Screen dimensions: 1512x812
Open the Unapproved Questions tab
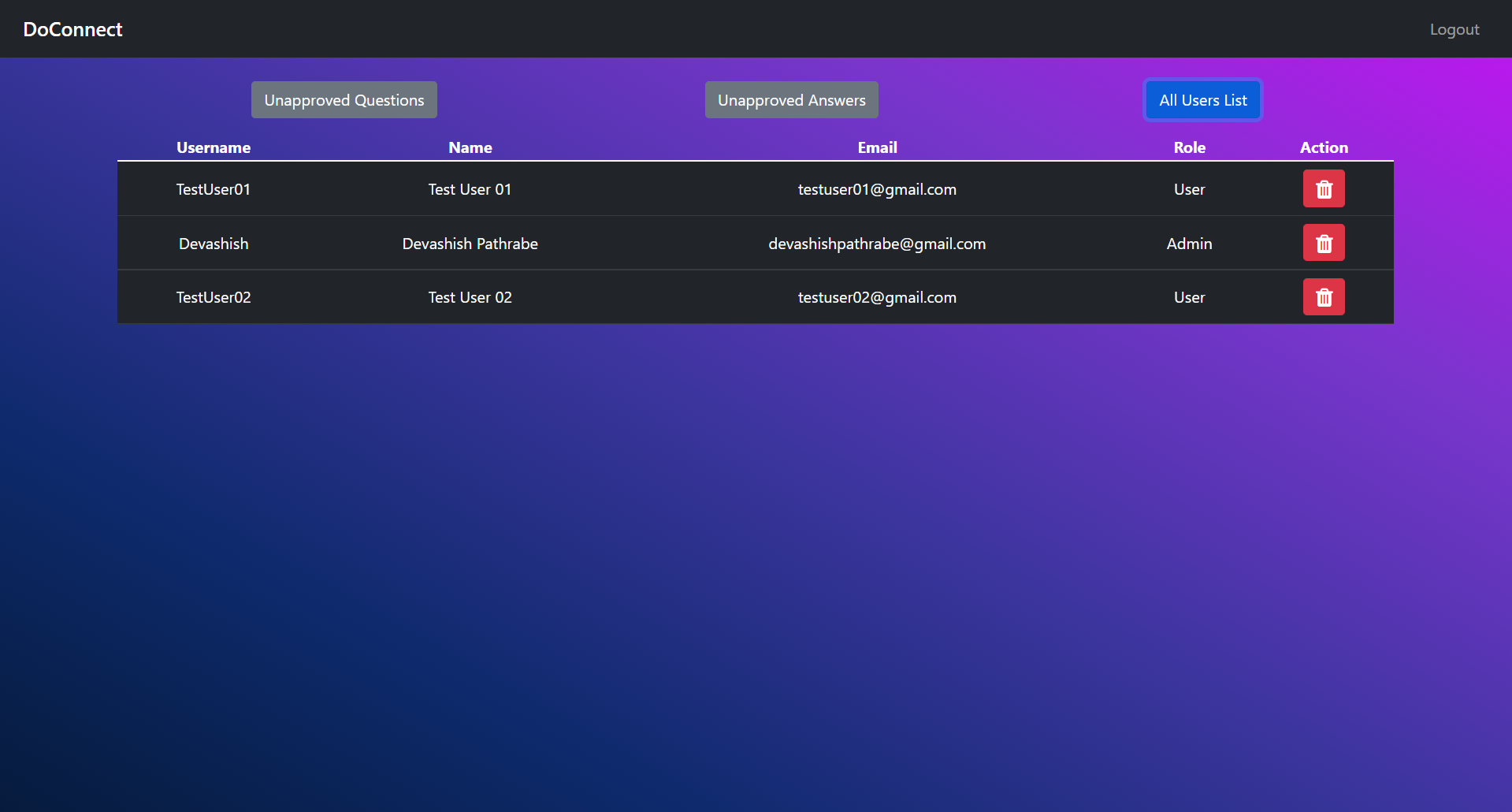point(344,100)
